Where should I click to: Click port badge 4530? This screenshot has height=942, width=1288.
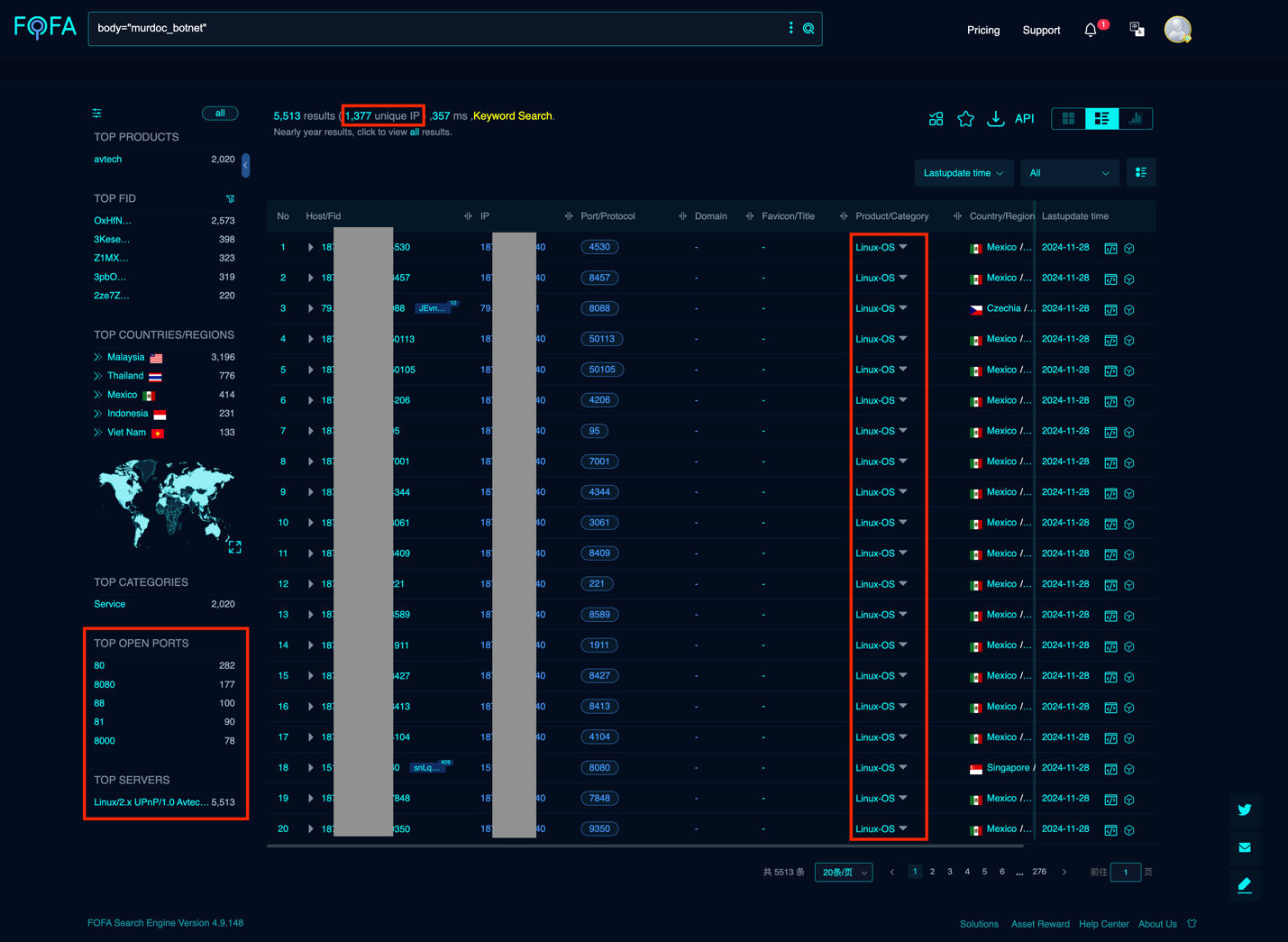pyautogui.click(x=599, y=247)
